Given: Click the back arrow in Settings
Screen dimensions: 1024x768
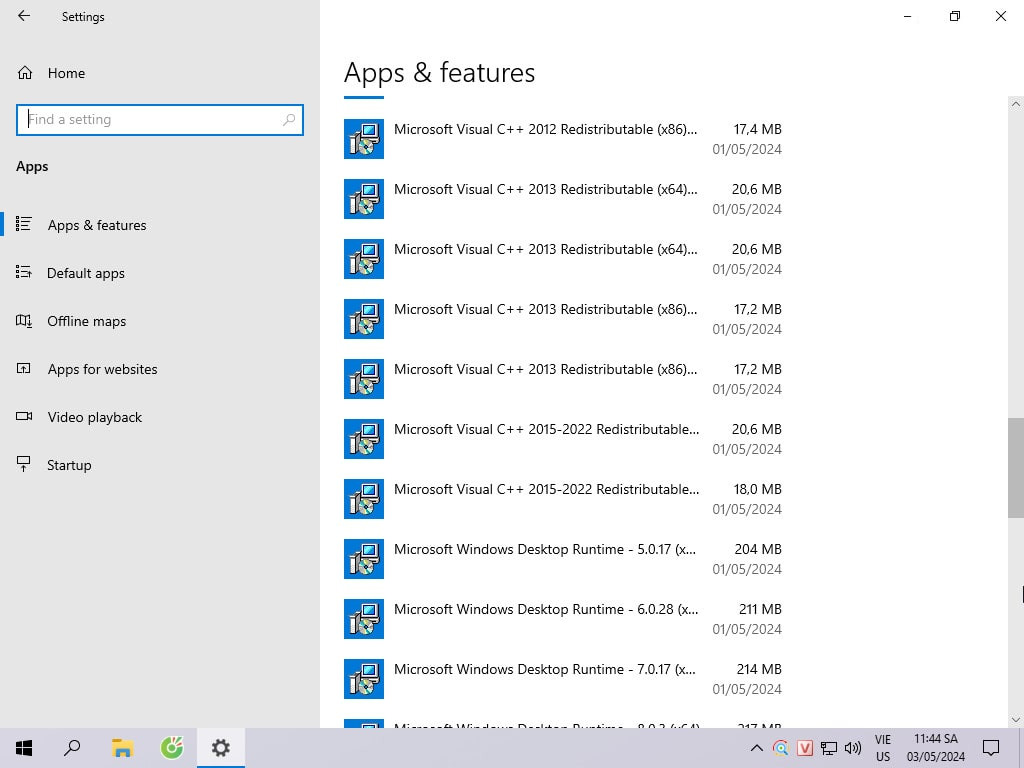Looking at the screenshot, I should [x=24, y=16].
